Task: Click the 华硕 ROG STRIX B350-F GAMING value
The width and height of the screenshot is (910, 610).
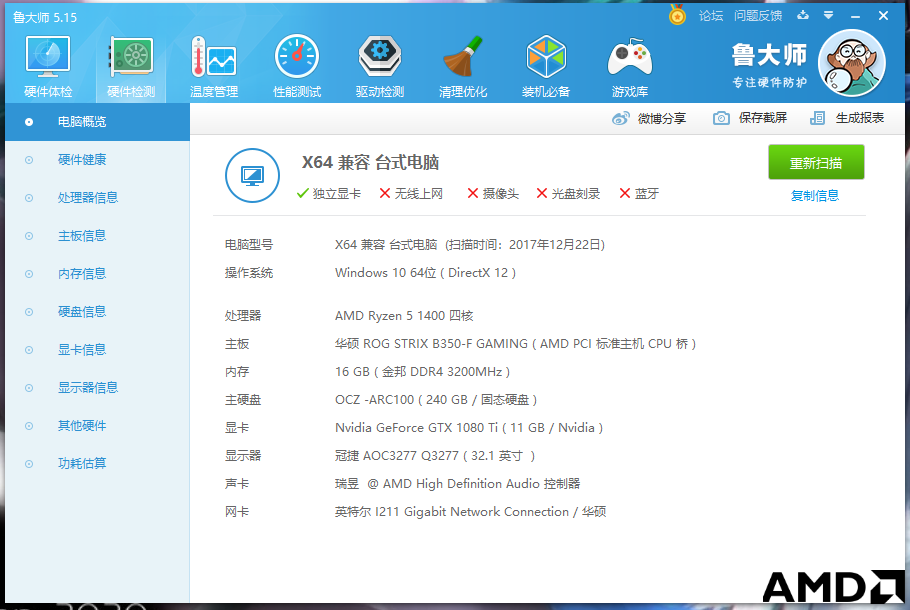Action: click(515, 344)
